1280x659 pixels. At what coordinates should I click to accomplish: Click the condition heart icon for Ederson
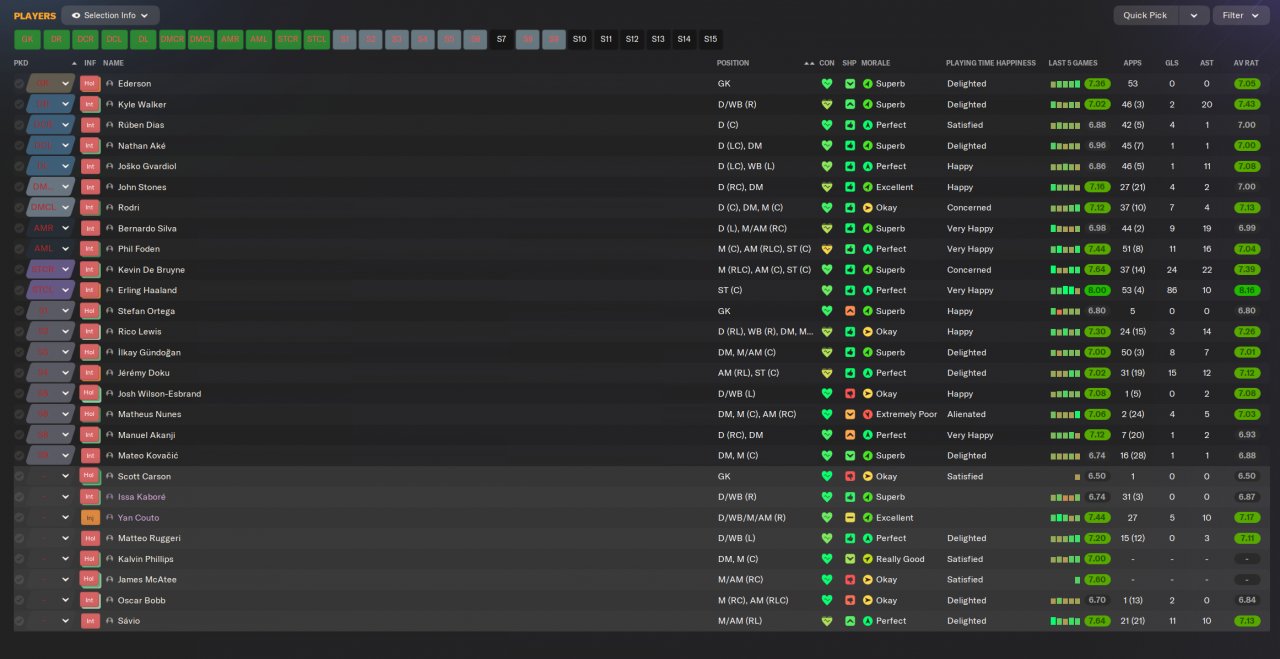pos(827,84)
